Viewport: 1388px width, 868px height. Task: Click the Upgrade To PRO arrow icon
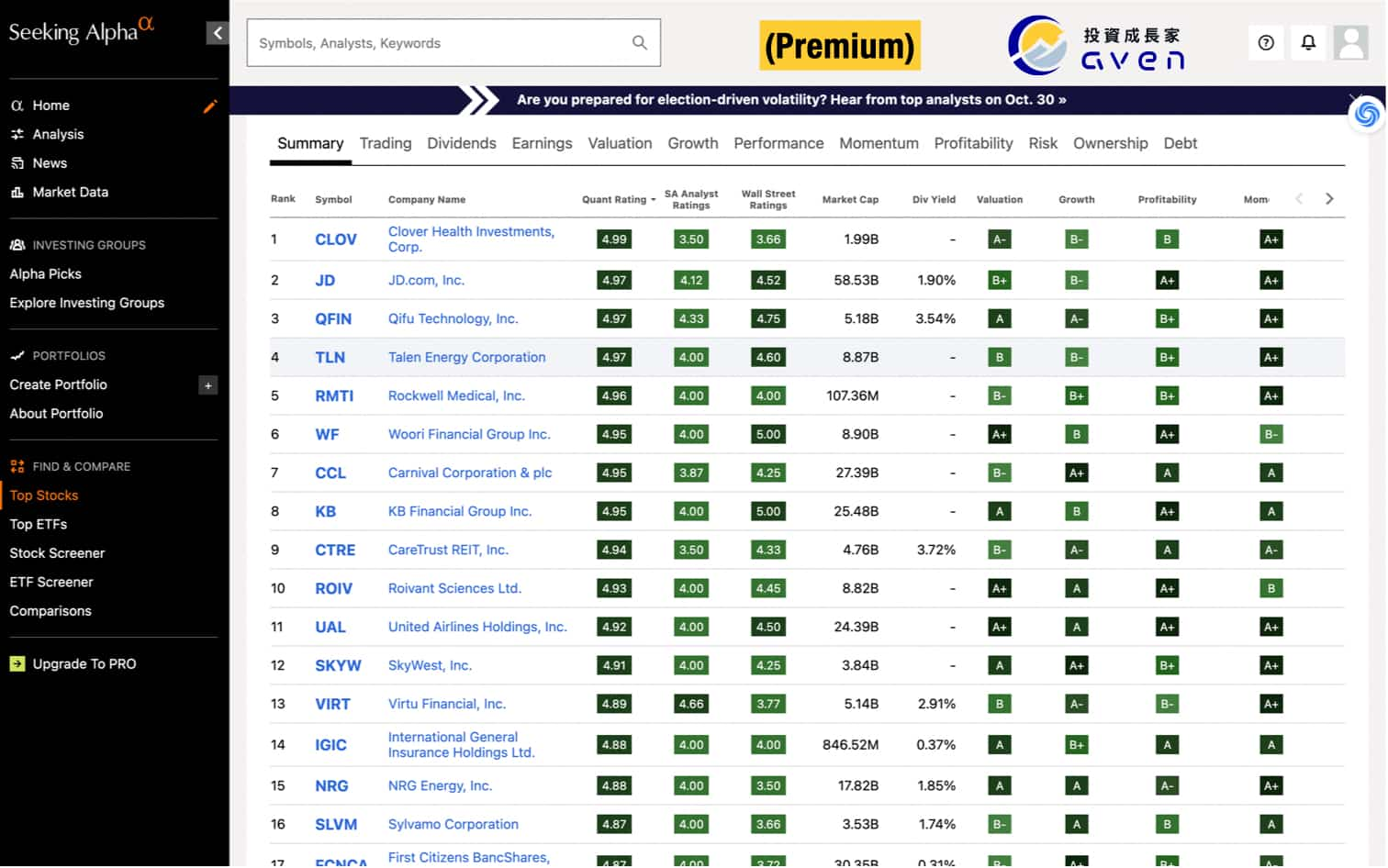(x=17, y=664)
